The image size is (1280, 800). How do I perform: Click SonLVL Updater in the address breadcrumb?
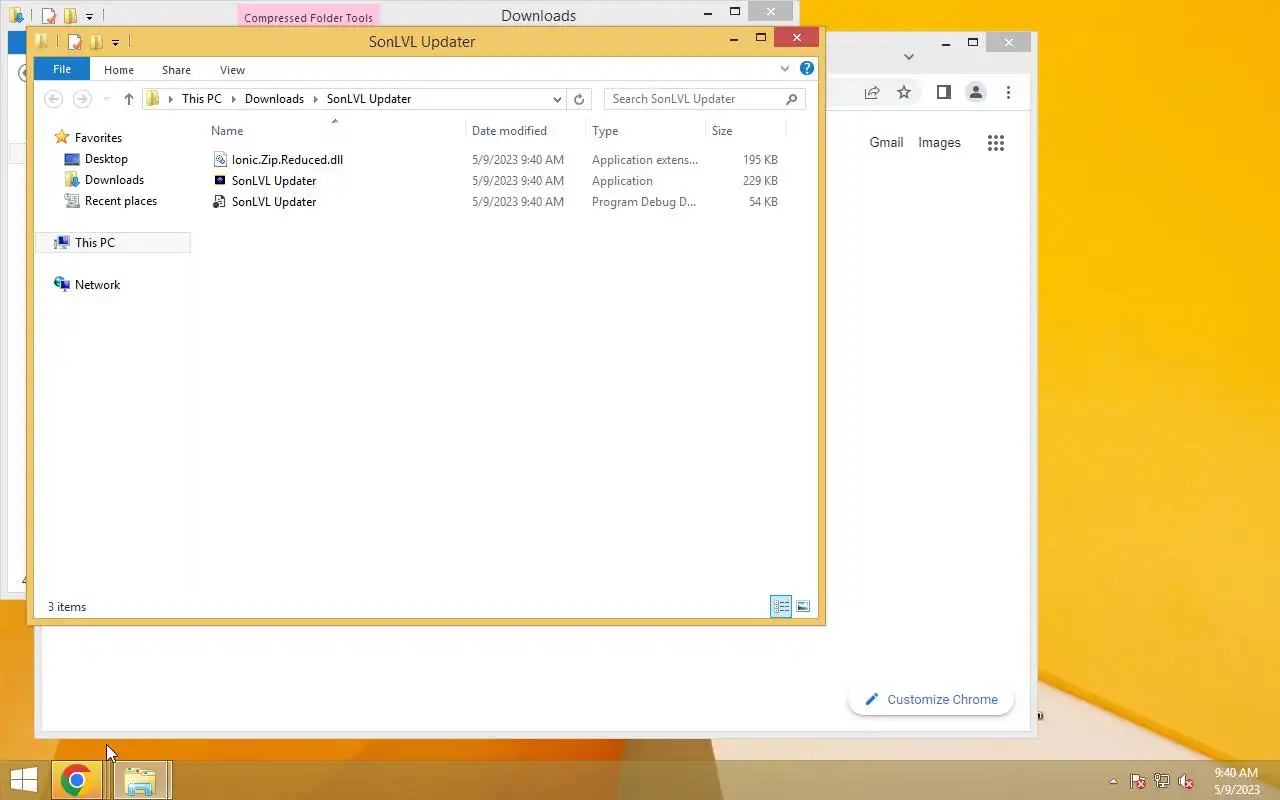tap(369, 99)
